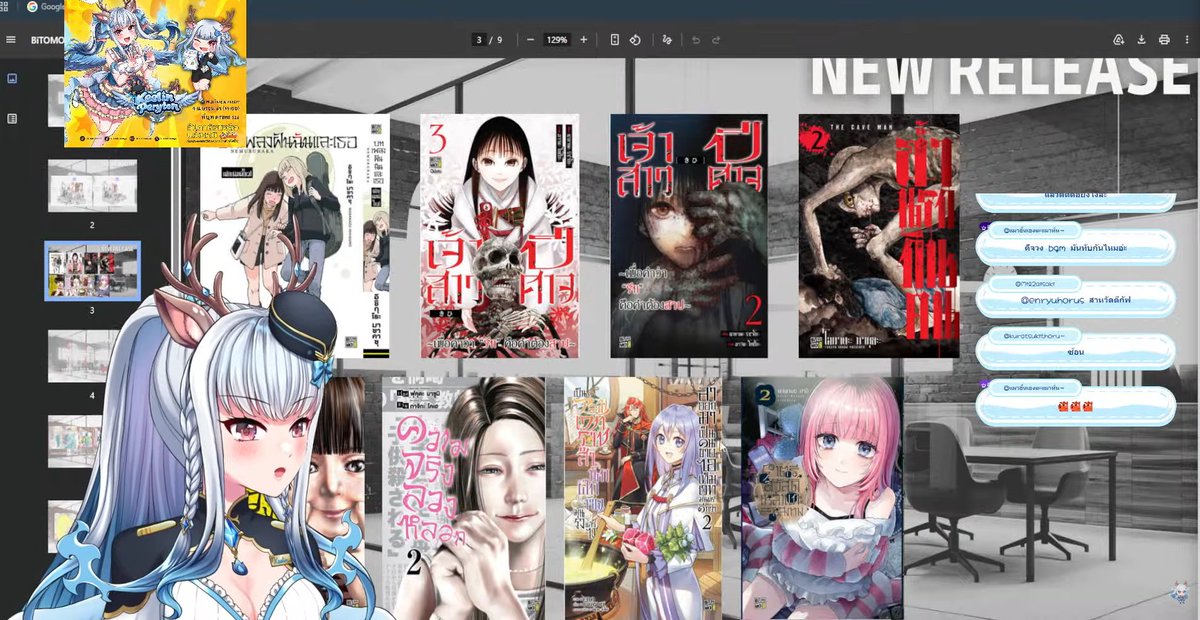Download the PDF file
The image size is (1200, 620).
pyautogui.click(x=1142, y=40)
